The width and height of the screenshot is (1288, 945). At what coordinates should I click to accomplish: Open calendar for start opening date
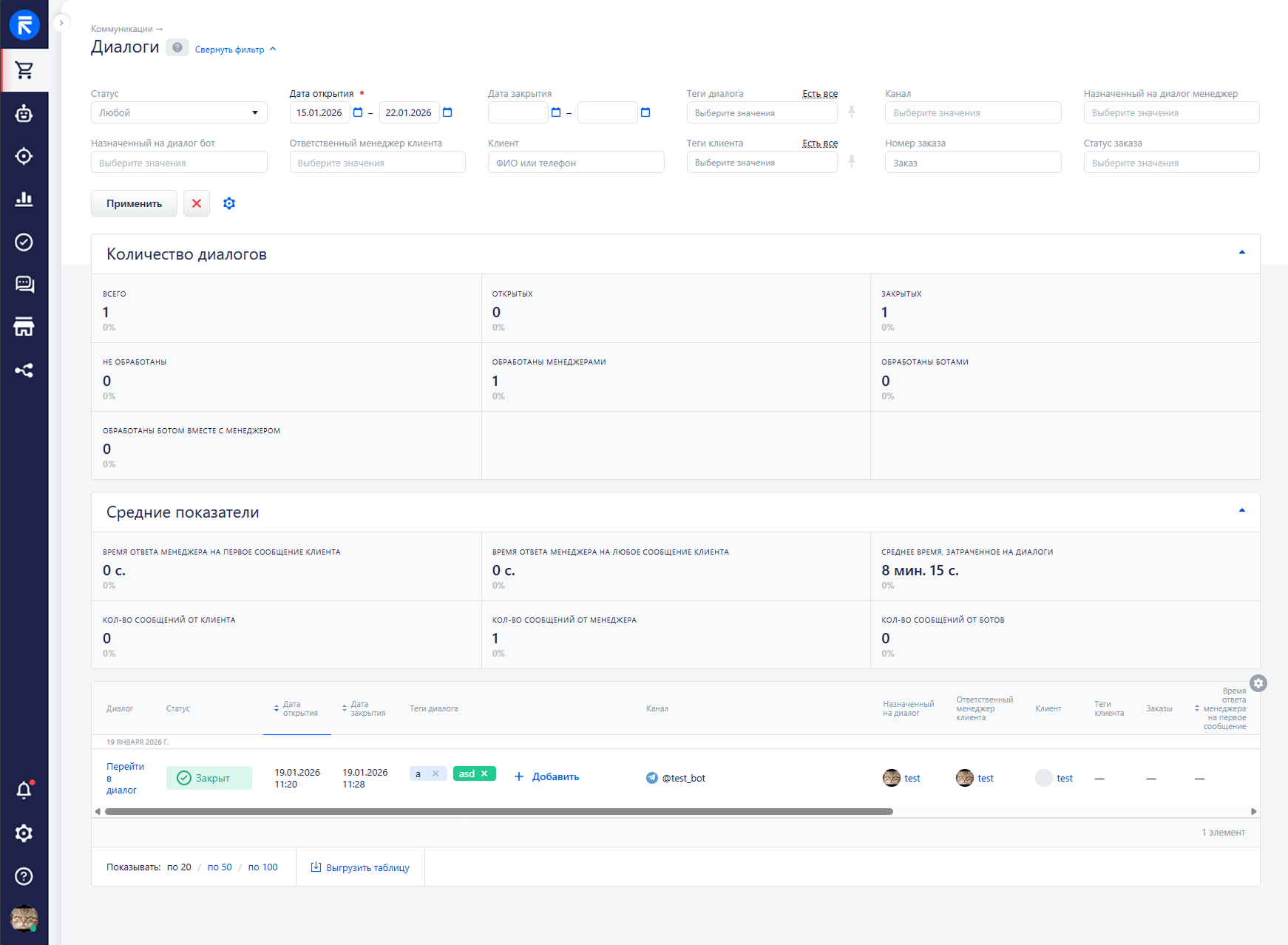pyautogui.click(x=359, y=112)
